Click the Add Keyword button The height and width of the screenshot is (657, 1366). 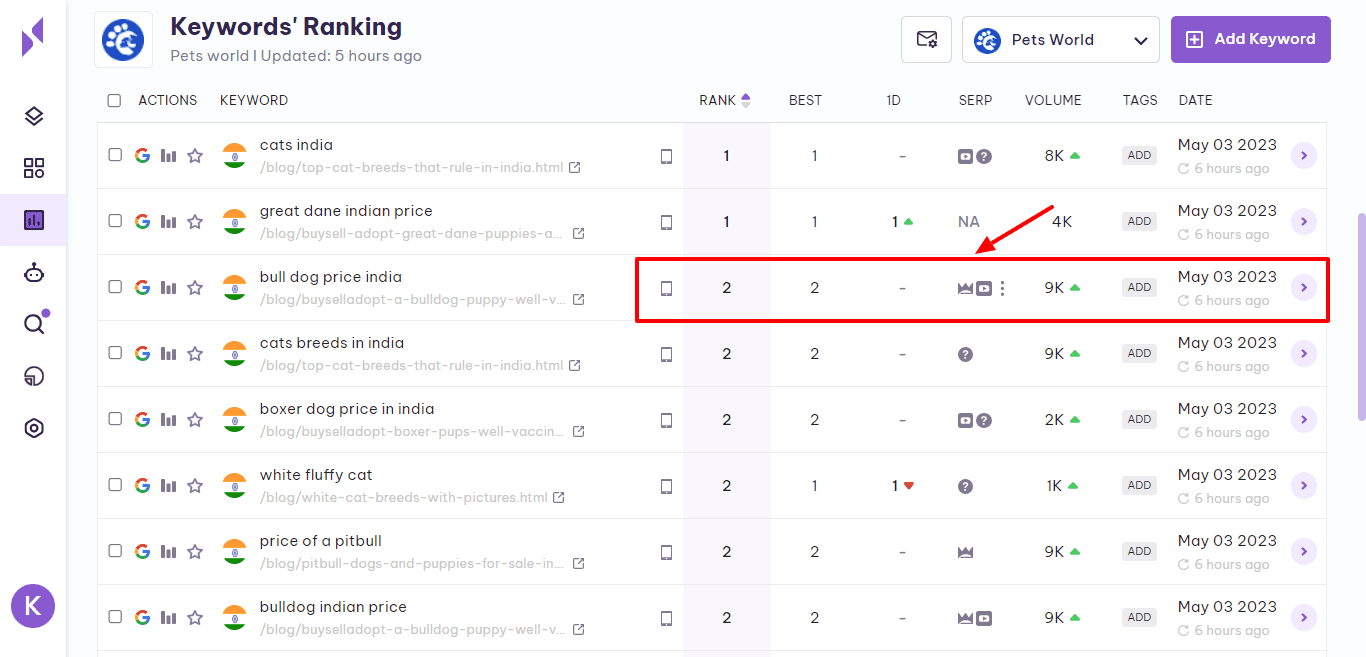(x=1250, y=39)
